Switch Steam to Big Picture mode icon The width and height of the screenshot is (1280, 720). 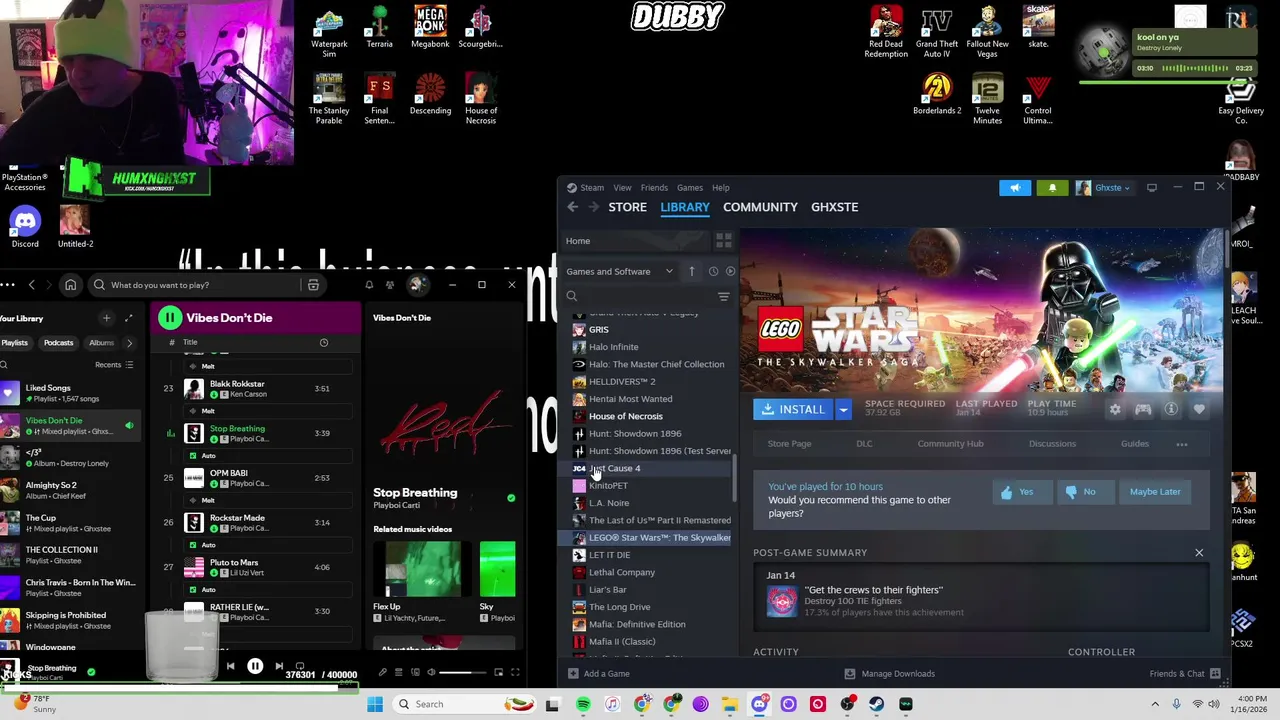click(x=1152, y=187)
